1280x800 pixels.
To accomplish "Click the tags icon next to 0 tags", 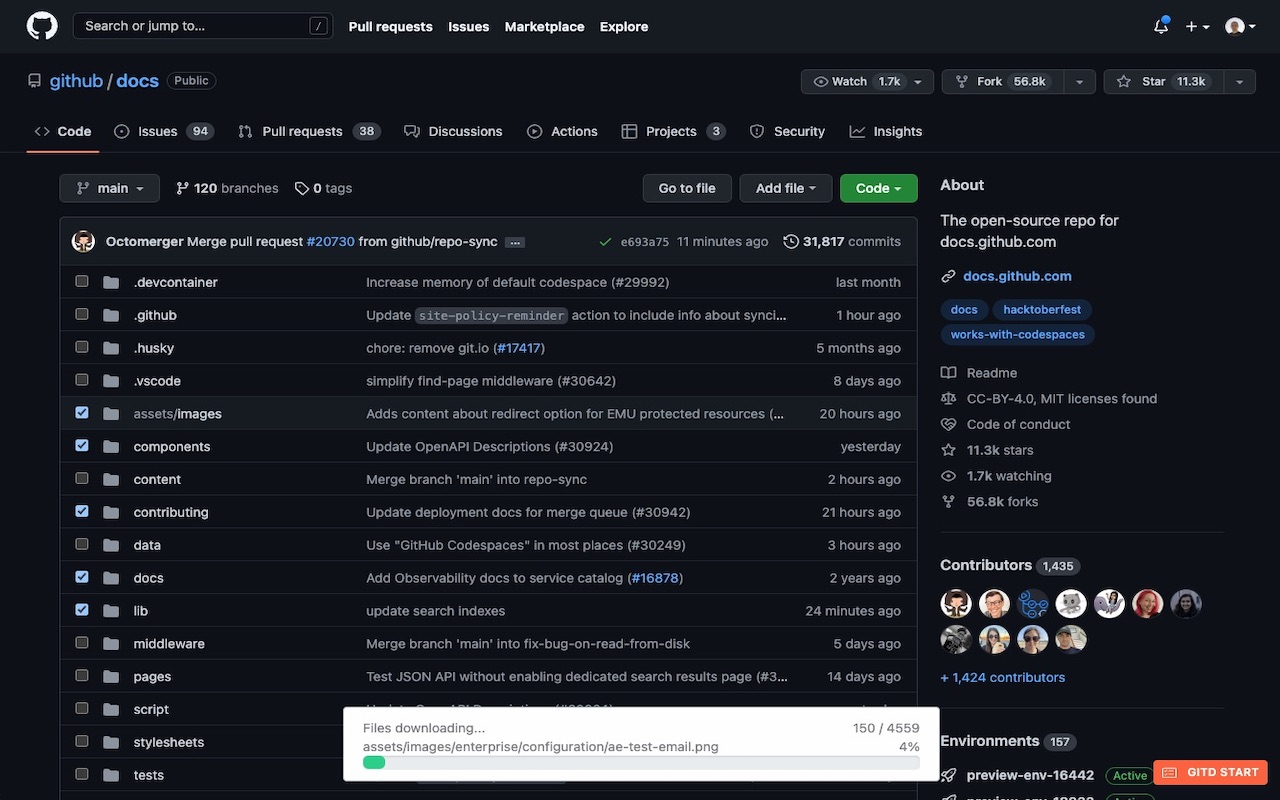I will click(x=301, y=187).
